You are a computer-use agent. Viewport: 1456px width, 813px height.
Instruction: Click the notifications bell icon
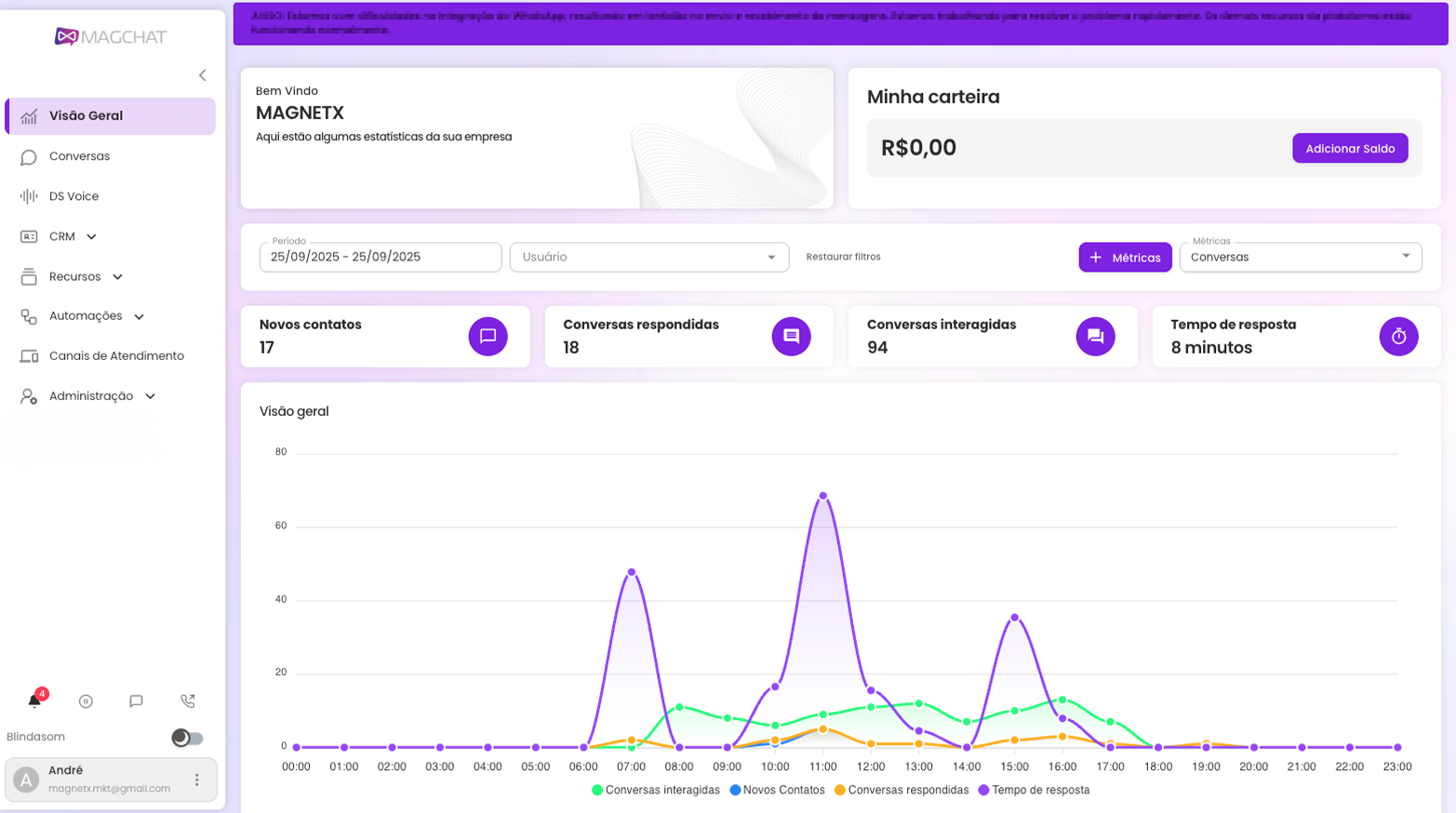(x=34, y=701)
